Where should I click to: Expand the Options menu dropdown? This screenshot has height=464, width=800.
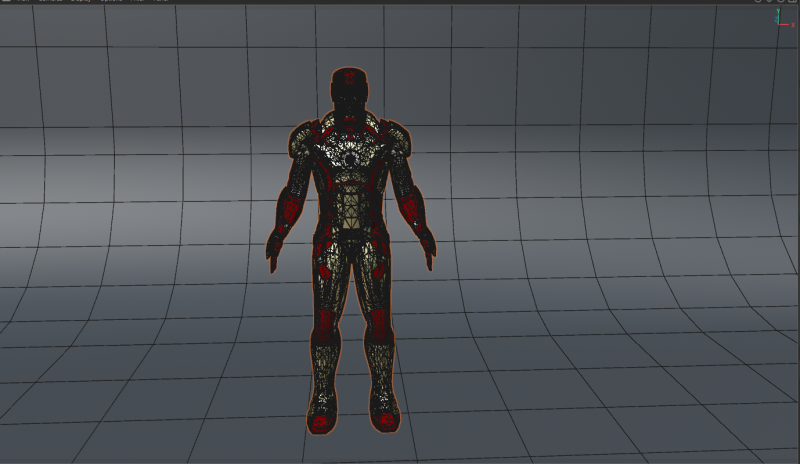point(109,1)
